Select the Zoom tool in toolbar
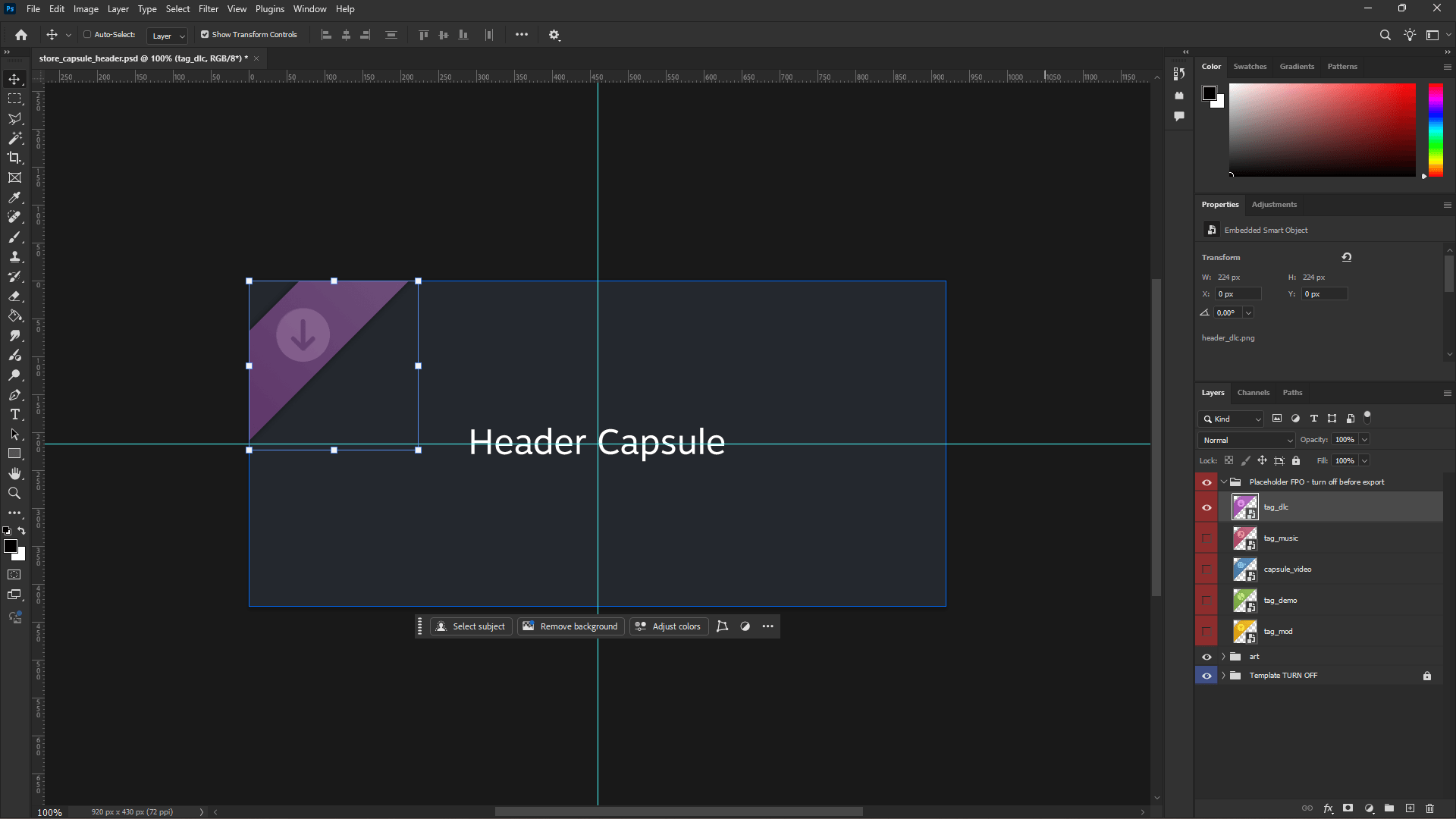 [x=14, y=494]
